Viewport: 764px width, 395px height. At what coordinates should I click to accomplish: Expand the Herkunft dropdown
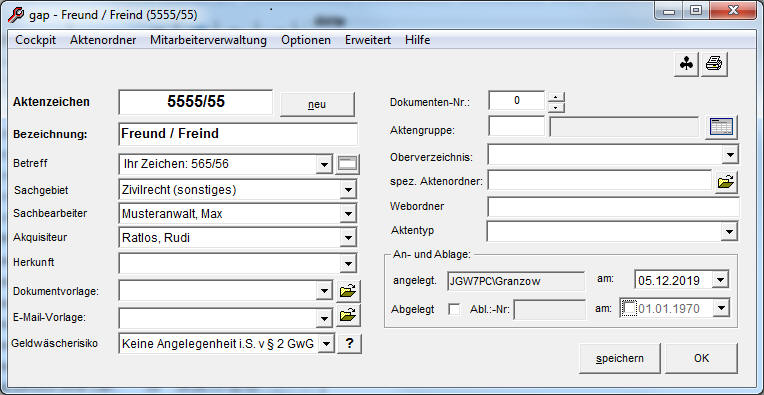[x=347, y=263]
